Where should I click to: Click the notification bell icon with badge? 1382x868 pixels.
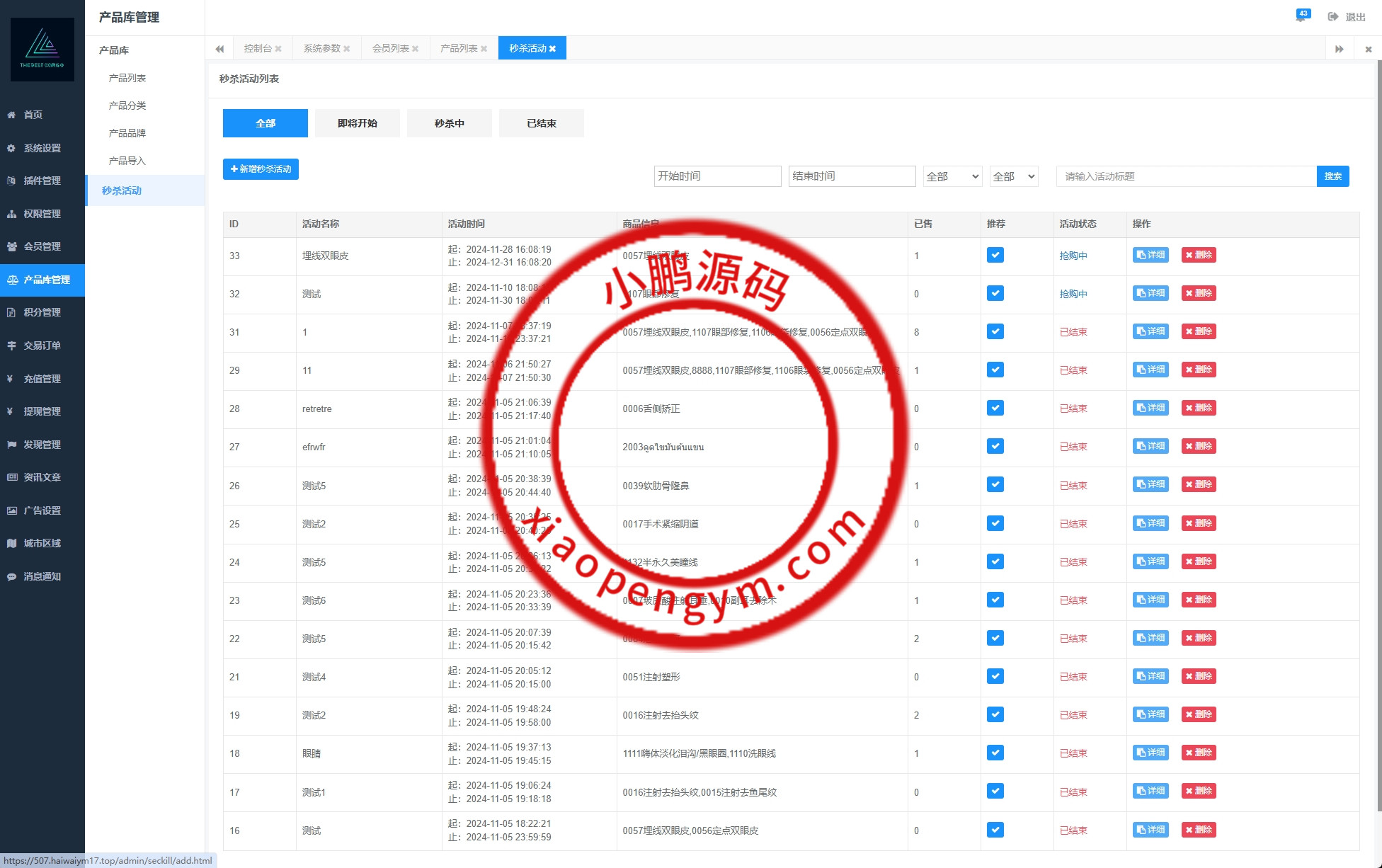pyautogui.click(x=1301, y=16)
